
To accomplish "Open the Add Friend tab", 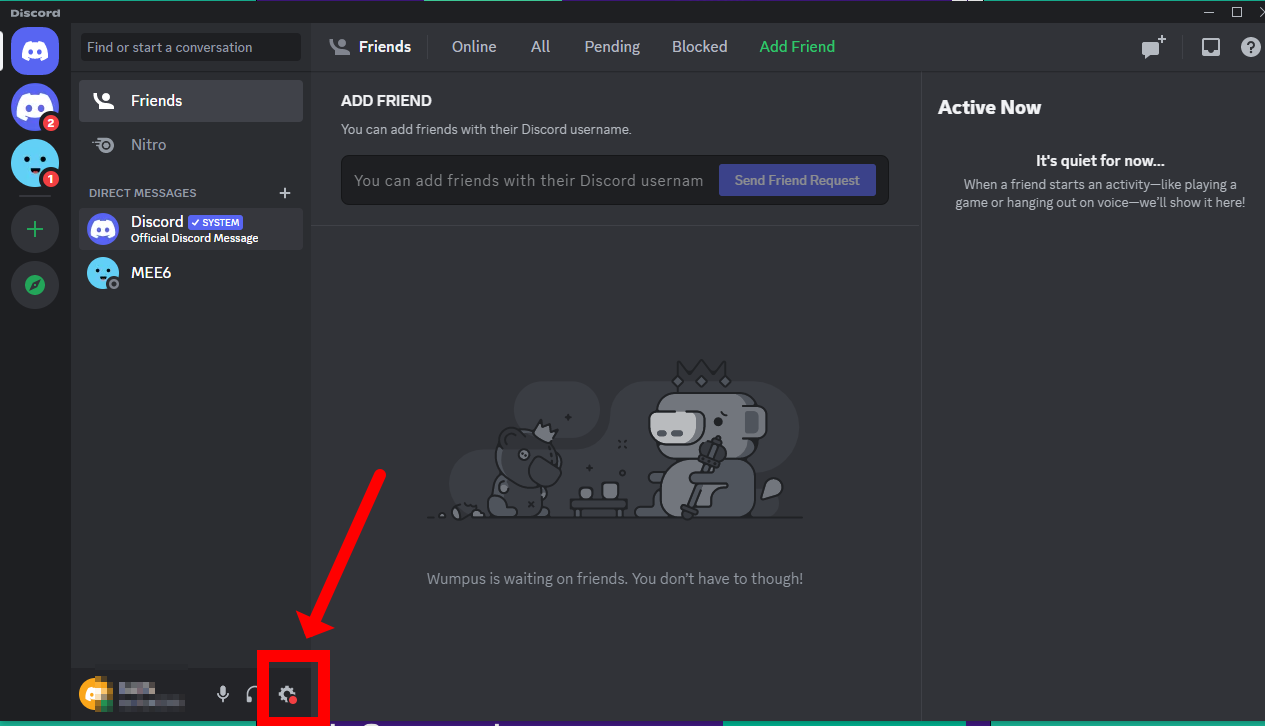I will [797, 47].
